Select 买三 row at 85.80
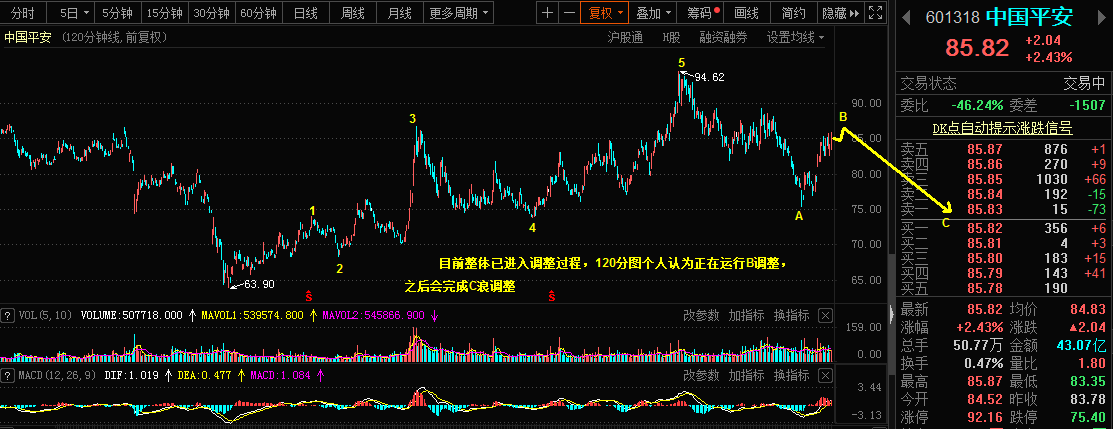The height and width of the screenshot is (429, 1113). (x=1002, y=259)
